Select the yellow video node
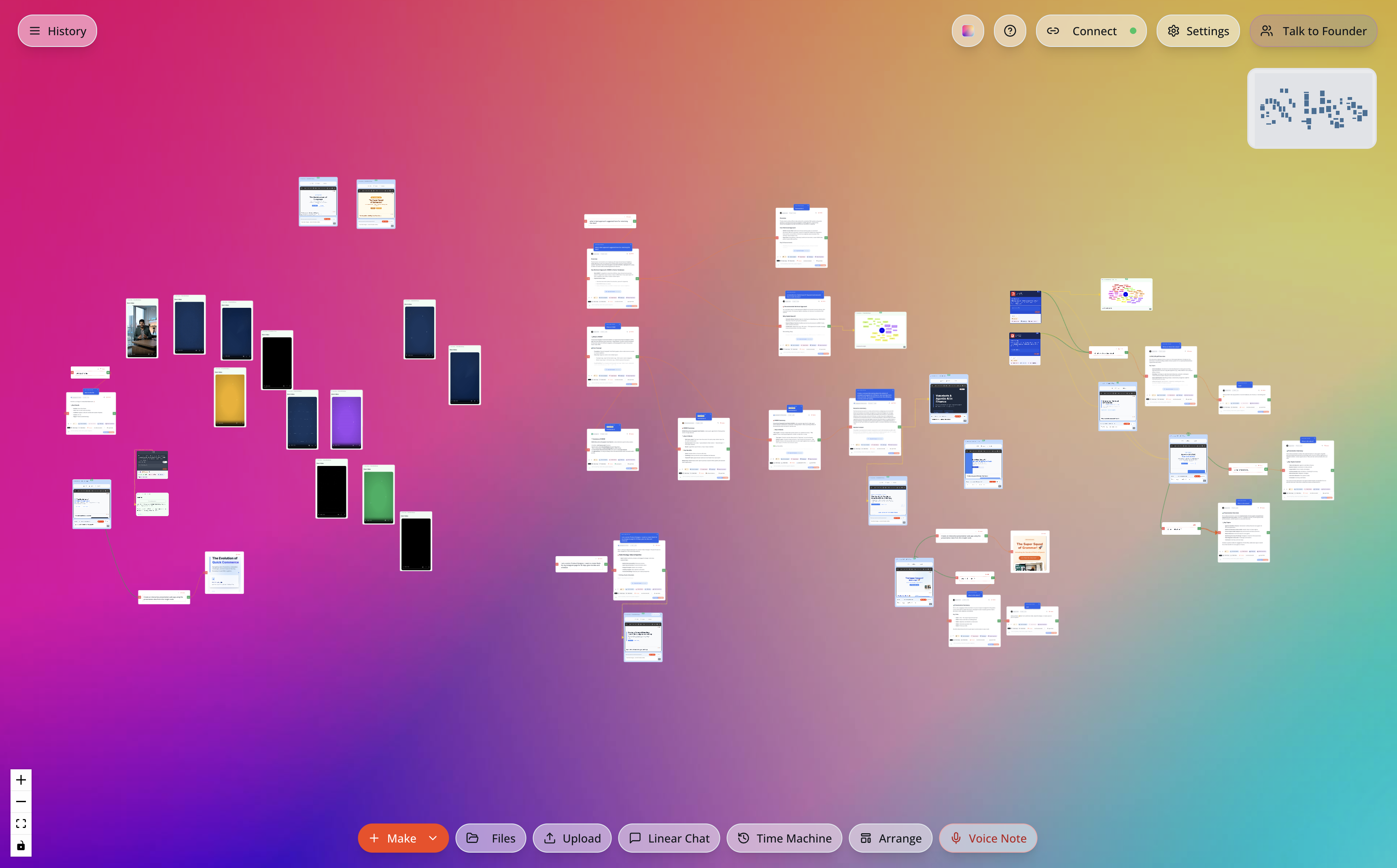This screenshot has width=1397, height=868. click(230, 397)
